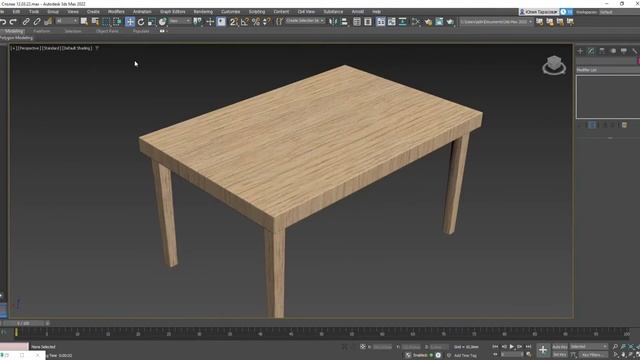
Task: Click Edit Named Selection Sets icon
Action: (x=280, y=22)
